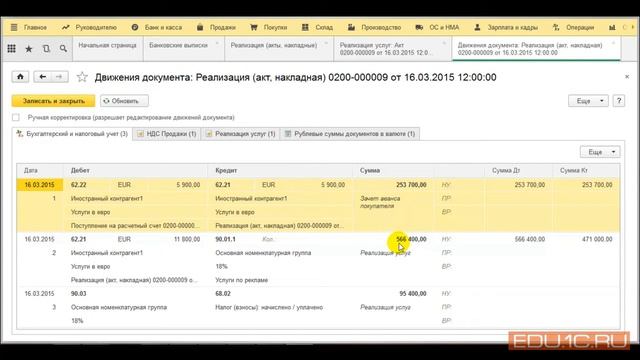
Task: Click Налог (взносы): начислено / уплачено
Action: point(269,307)
